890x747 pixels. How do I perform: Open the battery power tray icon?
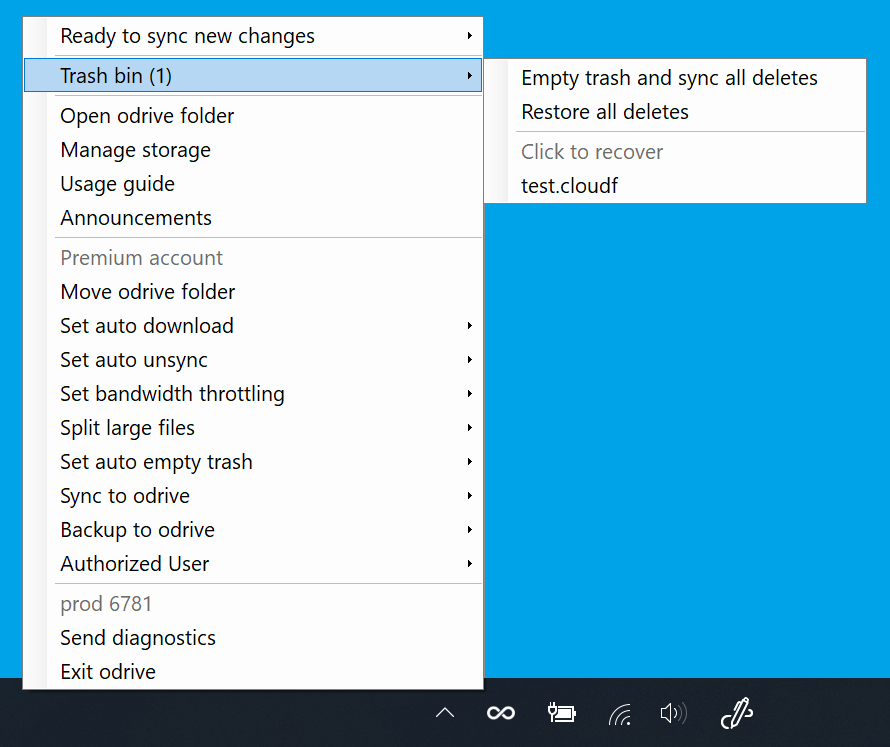[x=561, y=713]
